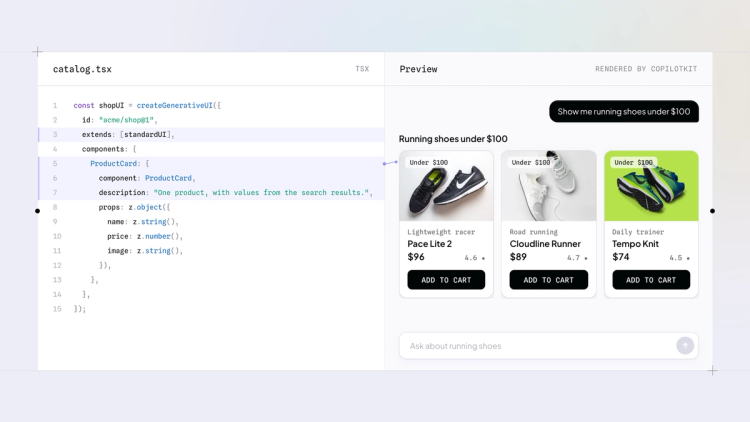Click the 4.7 star rating

pyautogui.click(x=577, y=258)
